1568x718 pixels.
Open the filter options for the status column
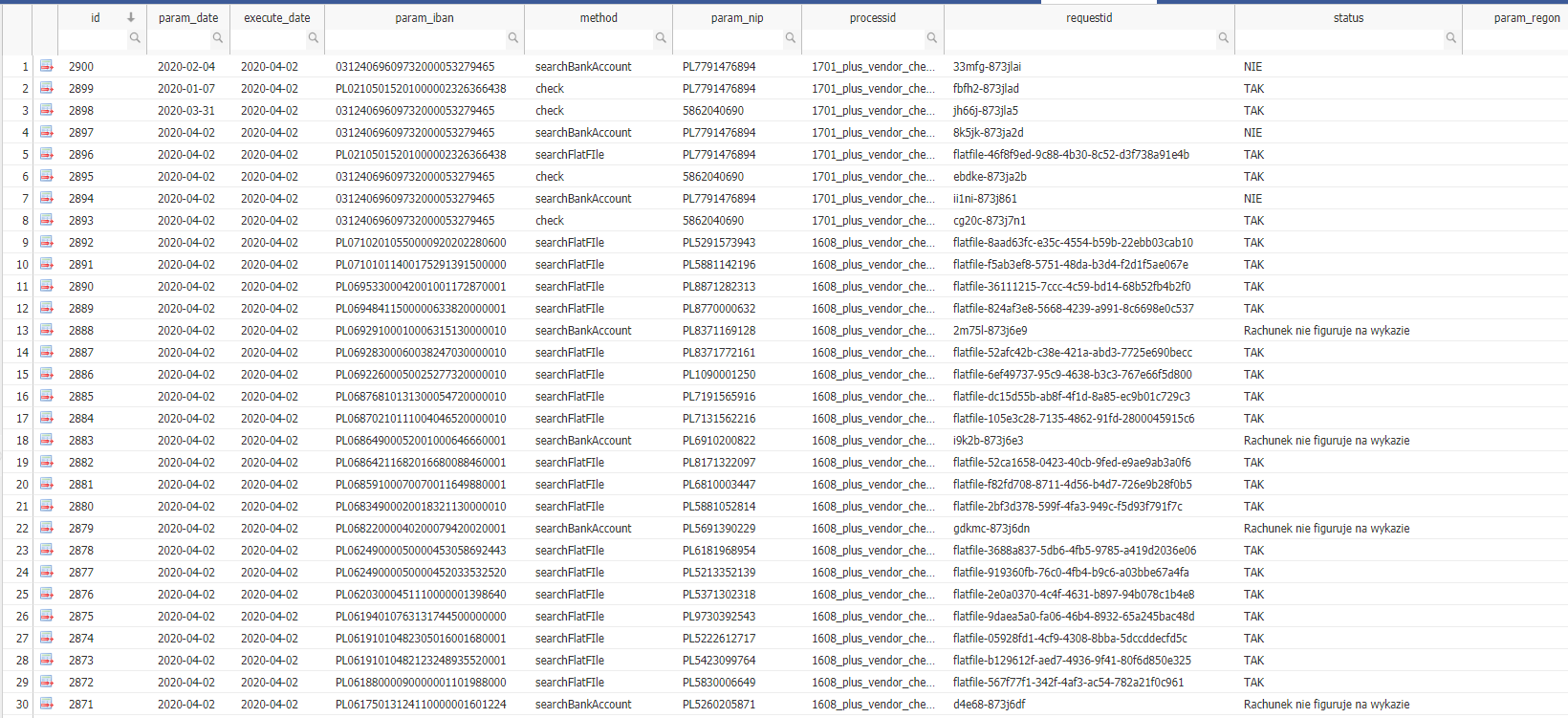(x=1450, y=38)
